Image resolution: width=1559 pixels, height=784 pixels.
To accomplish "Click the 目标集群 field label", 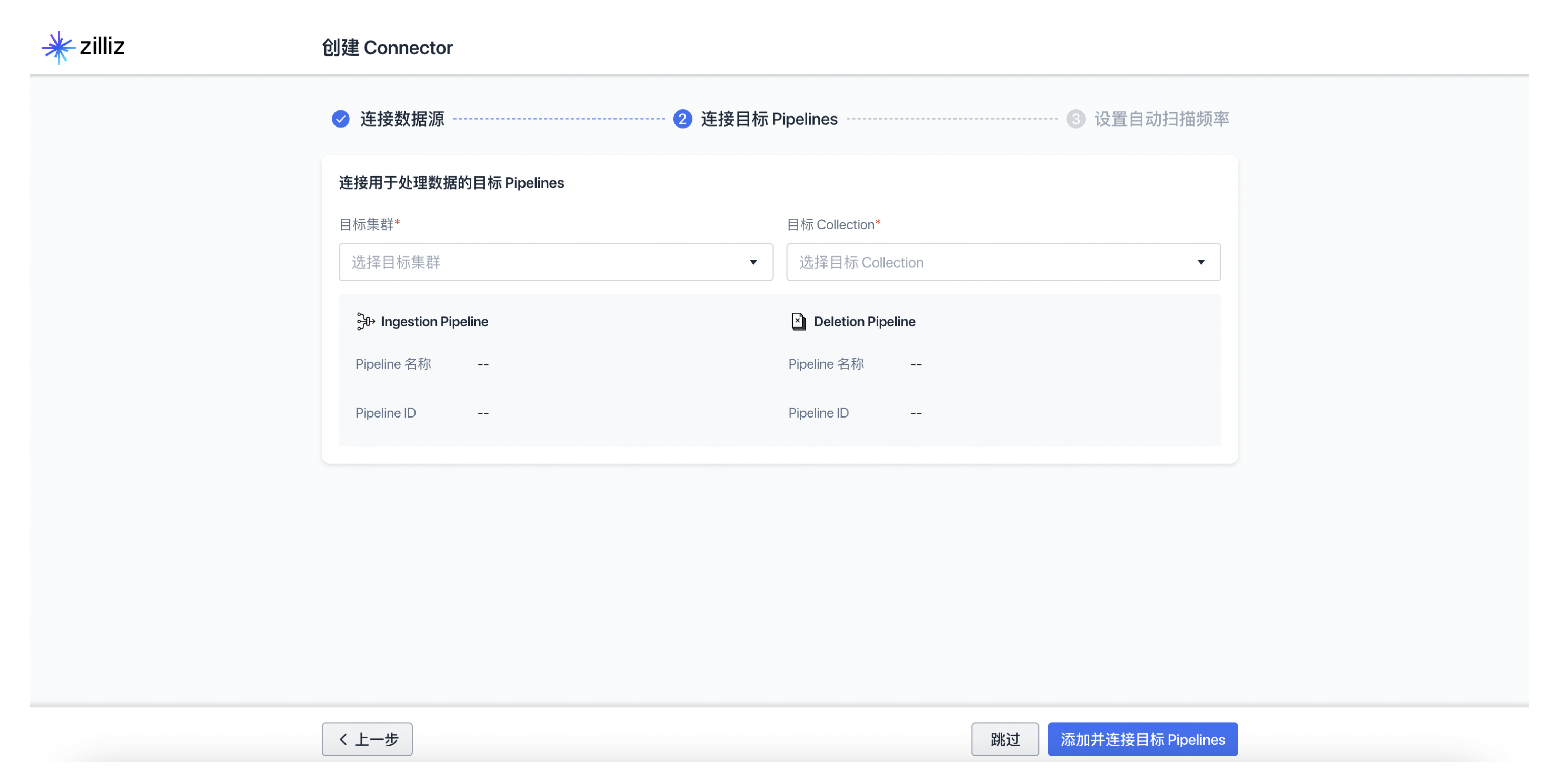I will pos(367,224).
